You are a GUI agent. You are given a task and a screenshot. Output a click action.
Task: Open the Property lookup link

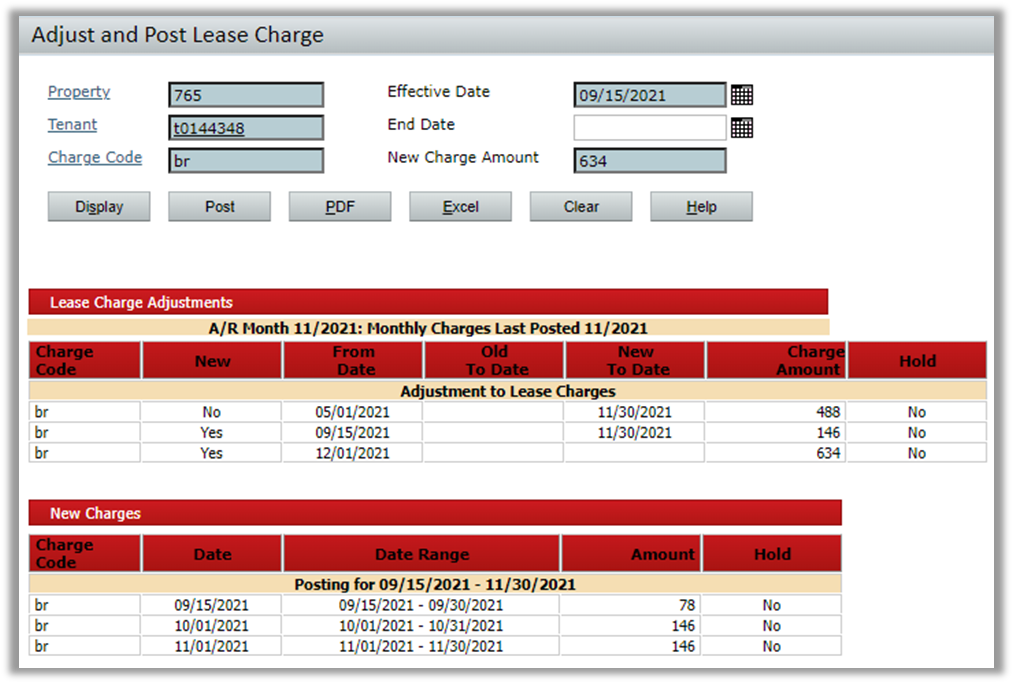(78, 91)
